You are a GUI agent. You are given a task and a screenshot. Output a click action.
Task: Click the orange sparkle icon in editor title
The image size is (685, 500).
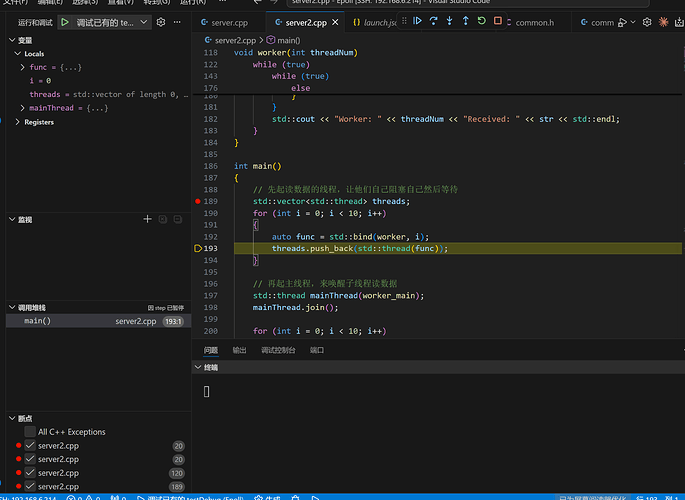663,22
